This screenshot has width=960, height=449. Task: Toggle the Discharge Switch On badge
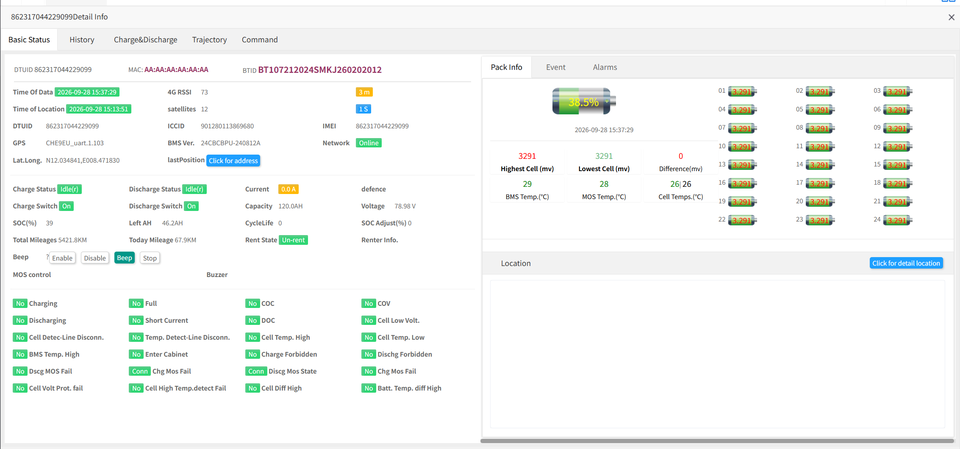(192, 206)
